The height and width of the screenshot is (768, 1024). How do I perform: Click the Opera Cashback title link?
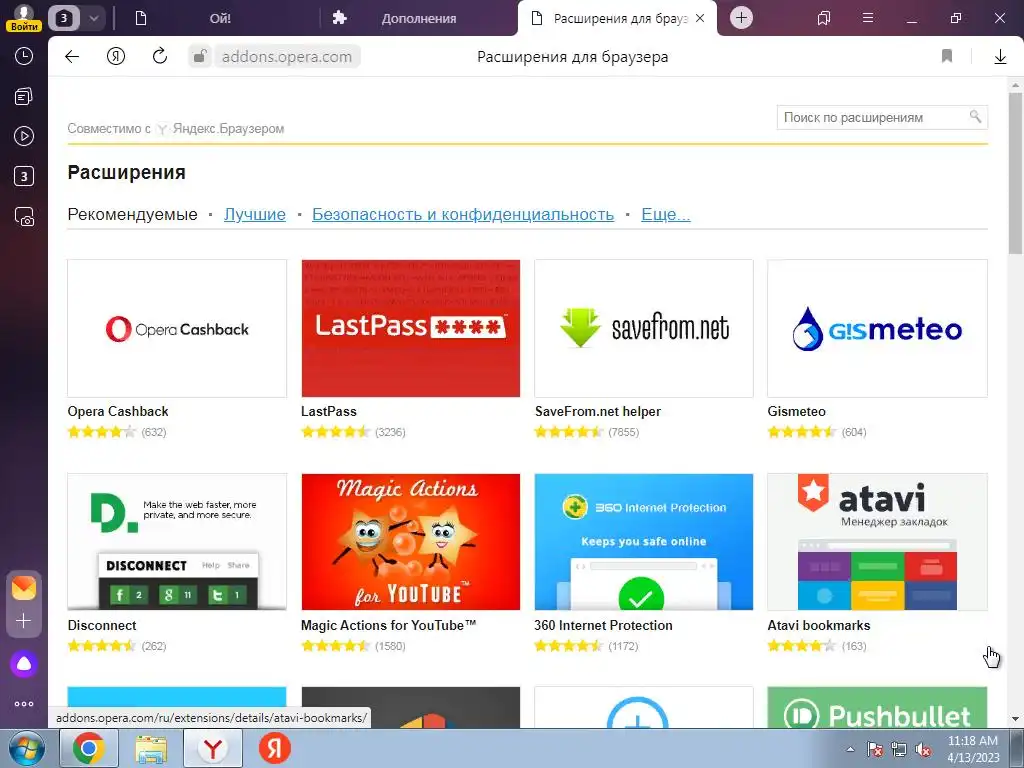click(118, 411)
